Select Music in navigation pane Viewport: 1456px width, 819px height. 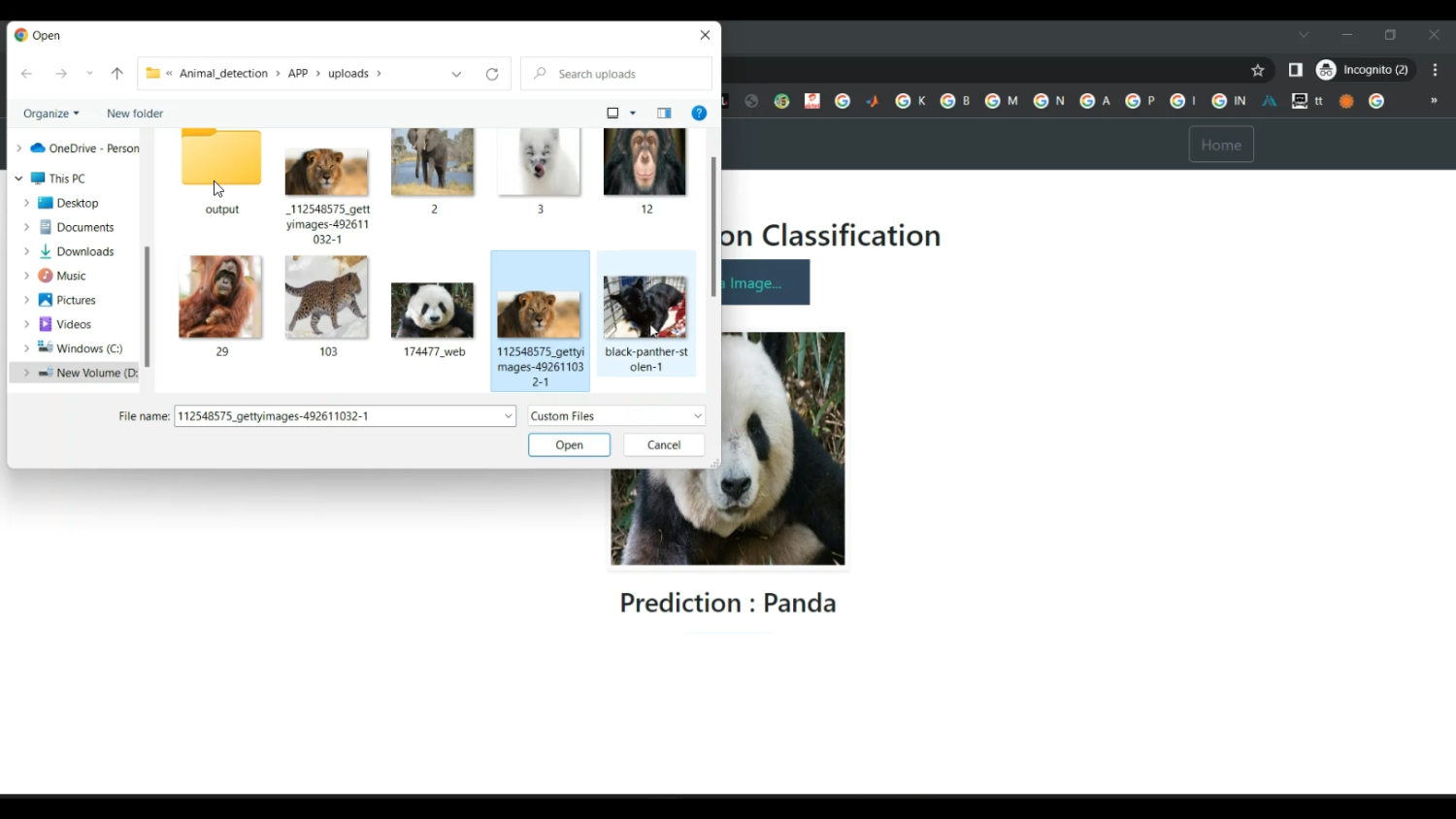pyautogui.click(x=62, y=276)
